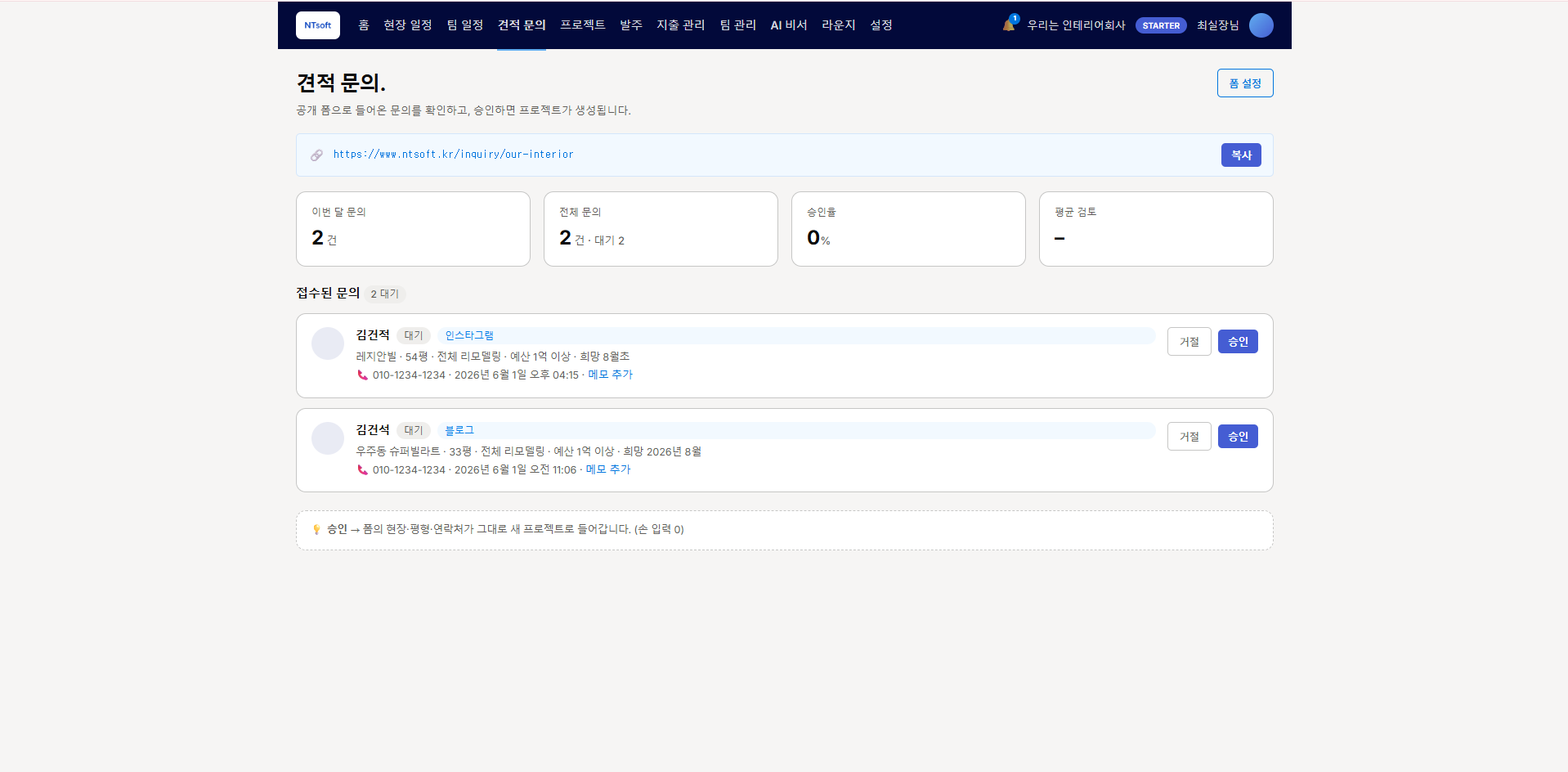
Task: Open 팀 관리 menu
Action: pyautogui.click(x=738, y=25)
